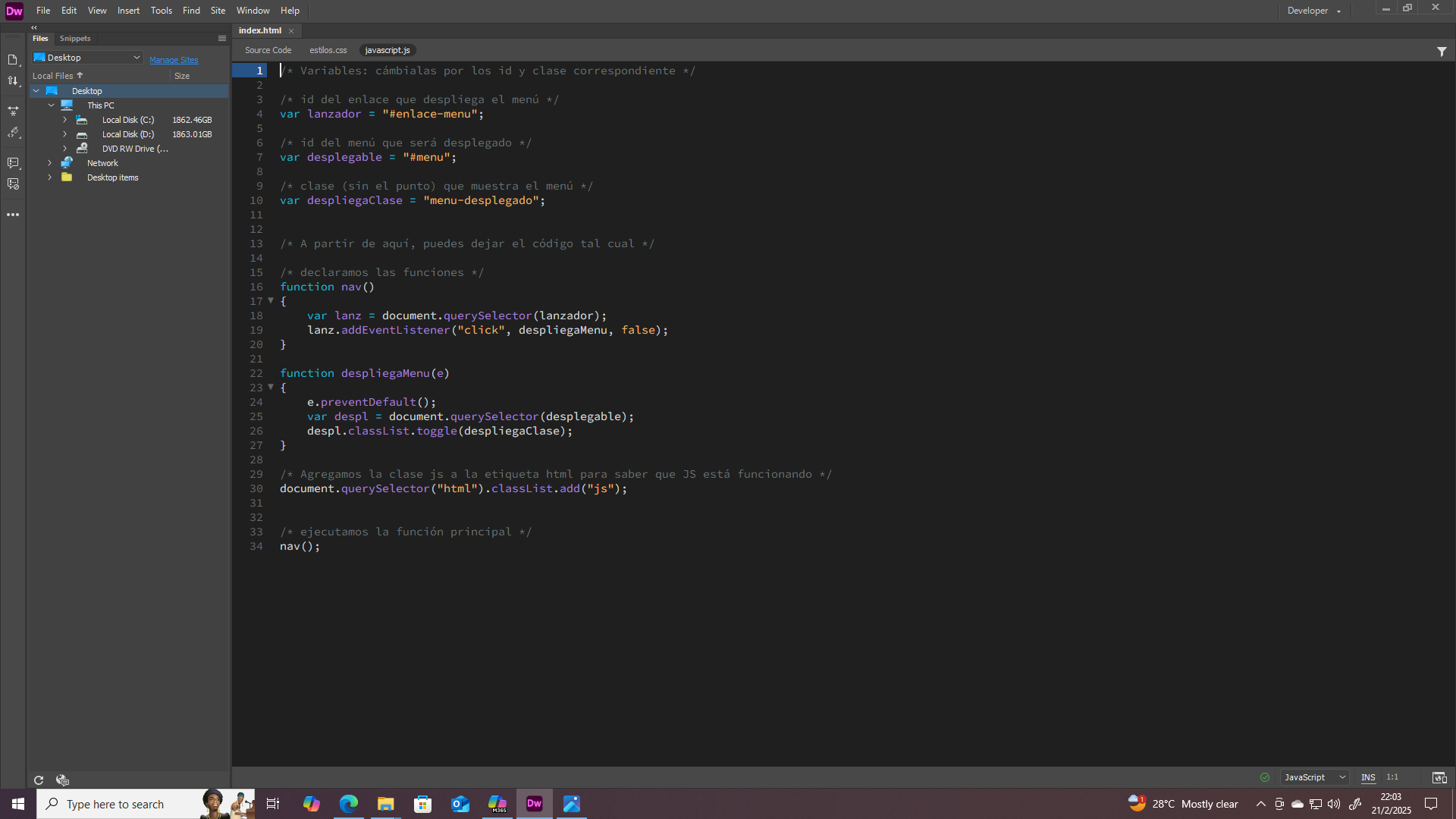Viewport: 1456px width, 819px height.
Task: Switch to the estilos.css tab
Action: [328, 50]
